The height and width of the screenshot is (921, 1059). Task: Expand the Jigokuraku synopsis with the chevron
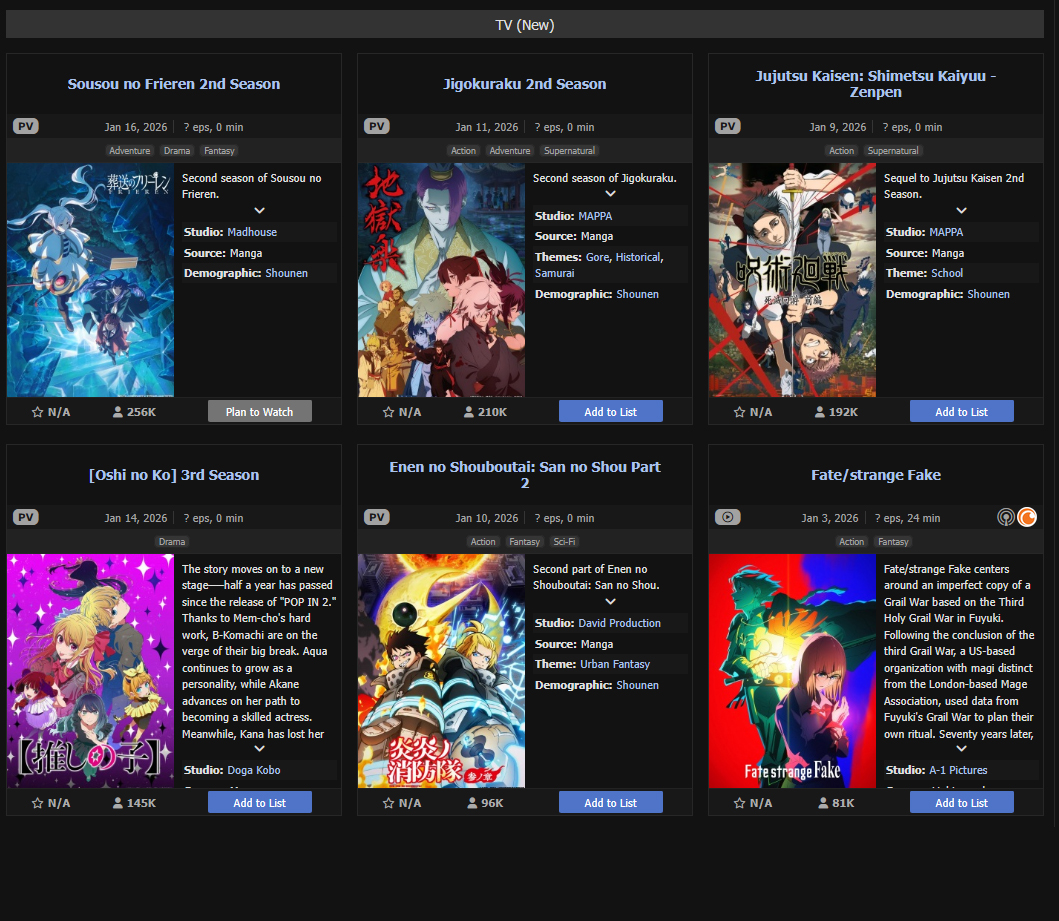click(611, 194)
